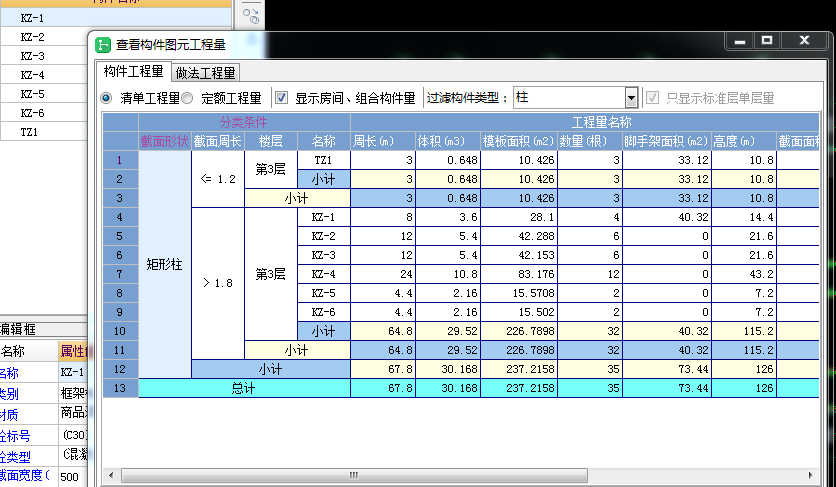Toggle 只显示标准层单层量 checkbox
The image size is (836, 487).
pyautogui.click(x=653, y=98)
